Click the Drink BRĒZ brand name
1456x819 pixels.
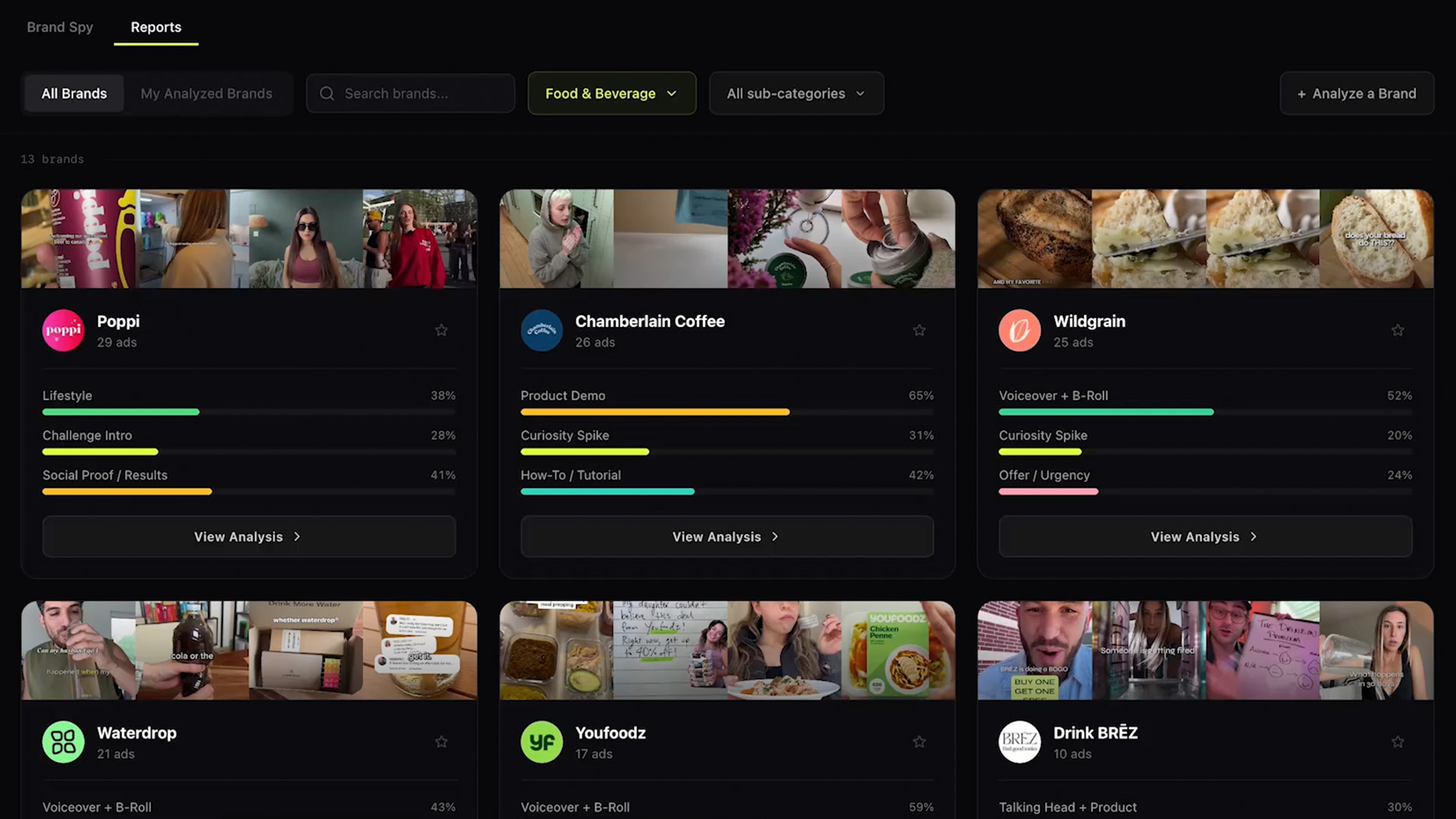[1095, 733]
